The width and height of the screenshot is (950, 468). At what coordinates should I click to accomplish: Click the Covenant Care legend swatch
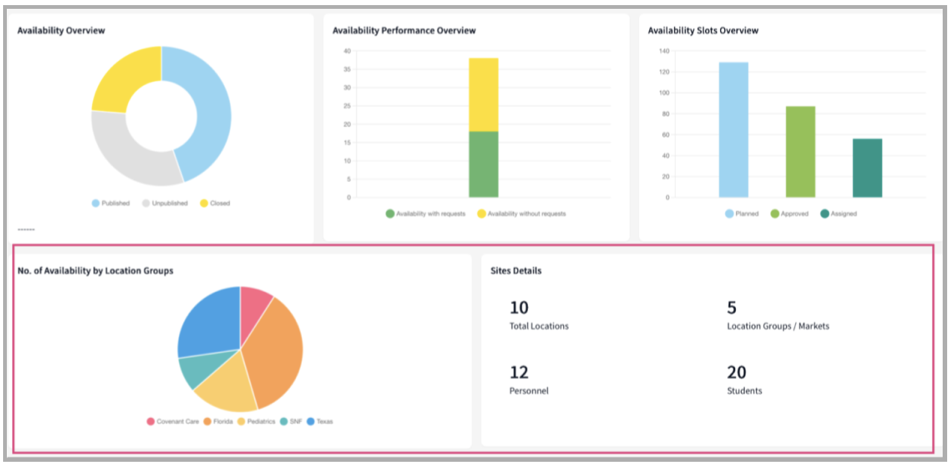coord(151,421)
